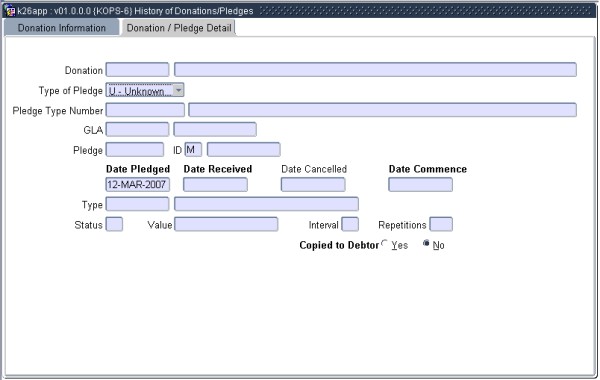Switch to the Donation Information tab
Viewport: 600px width, 380px height.
coord(62,28)
